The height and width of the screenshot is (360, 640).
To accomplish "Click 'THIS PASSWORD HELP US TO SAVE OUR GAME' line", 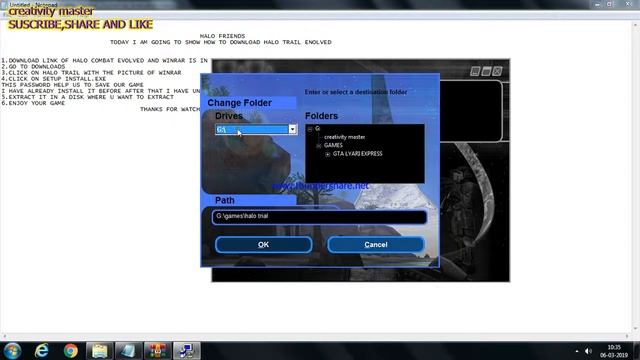I will point(73,85).
